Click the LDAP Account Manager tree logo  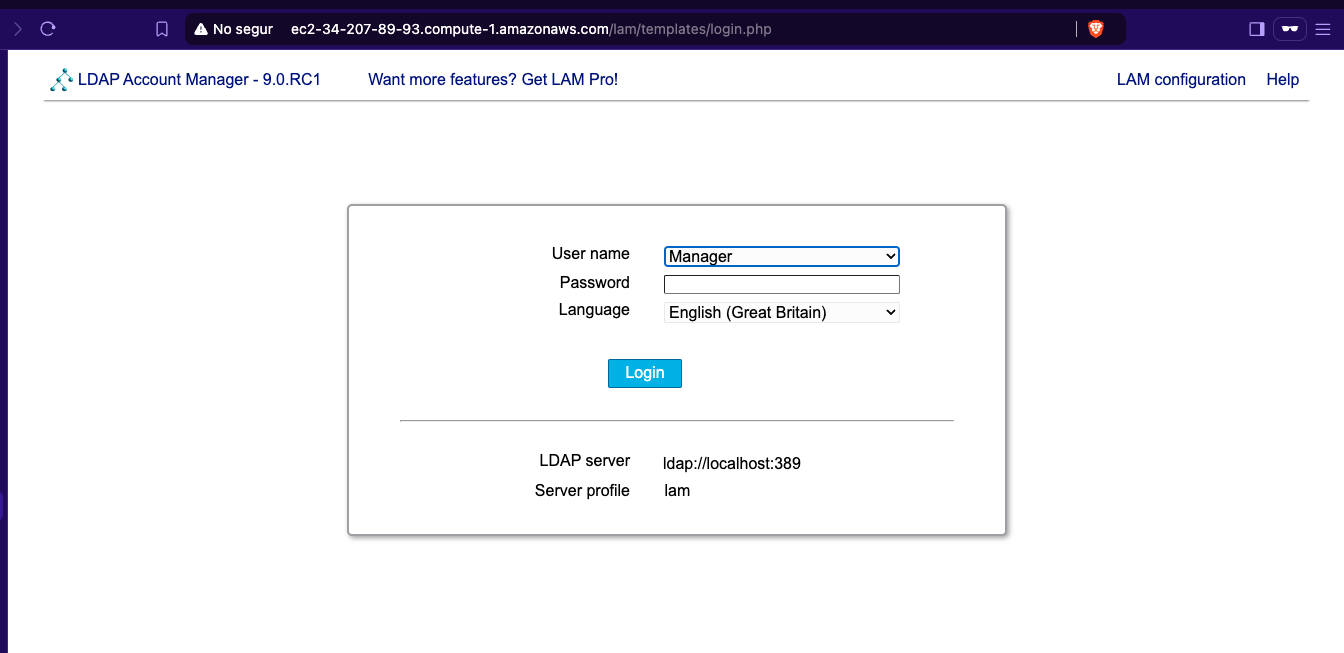[61, 80]
